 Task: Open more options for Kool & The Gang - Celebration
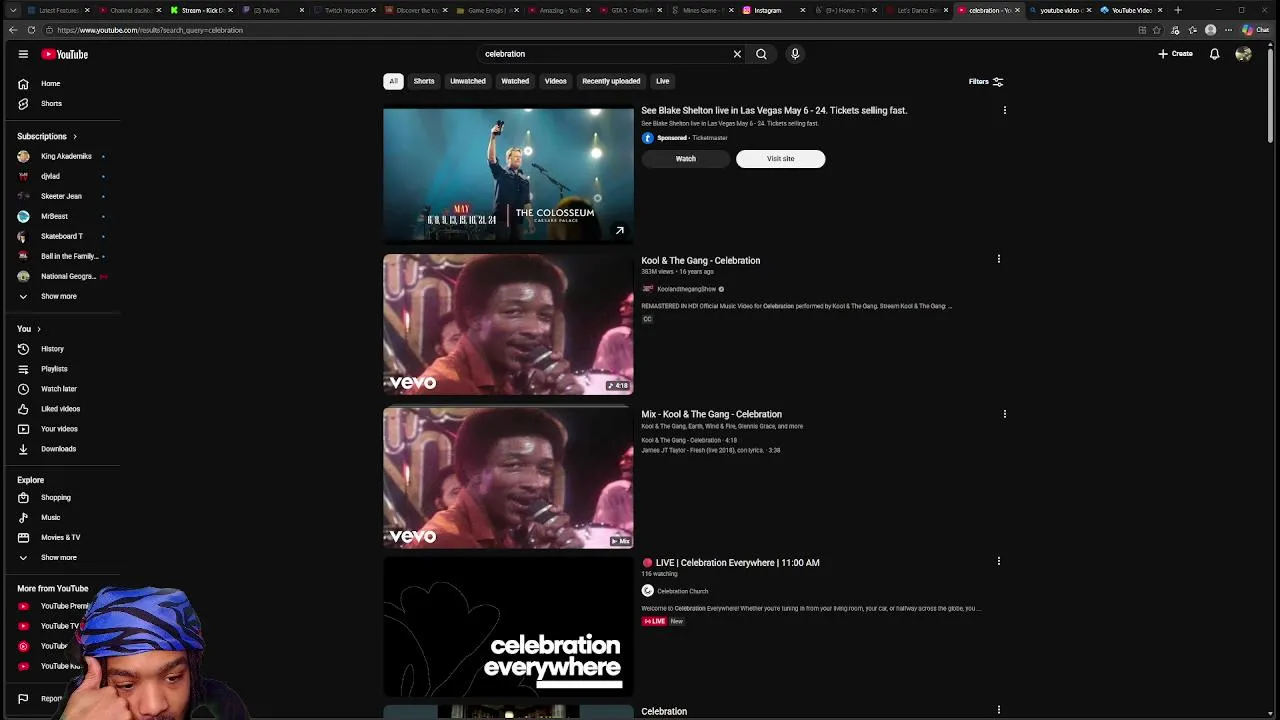[998, 259]
